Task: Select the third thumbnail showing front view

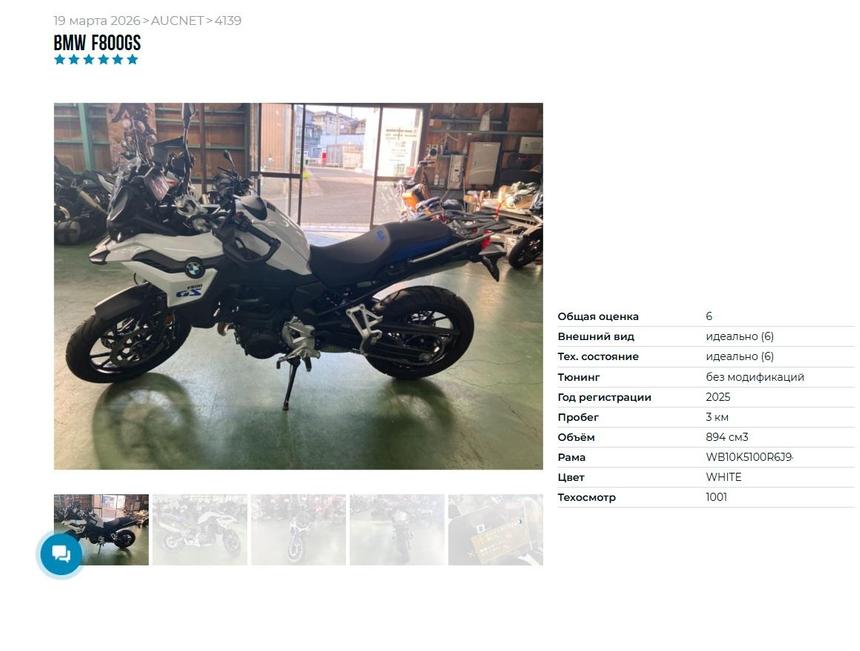Action: coord(298,529)
